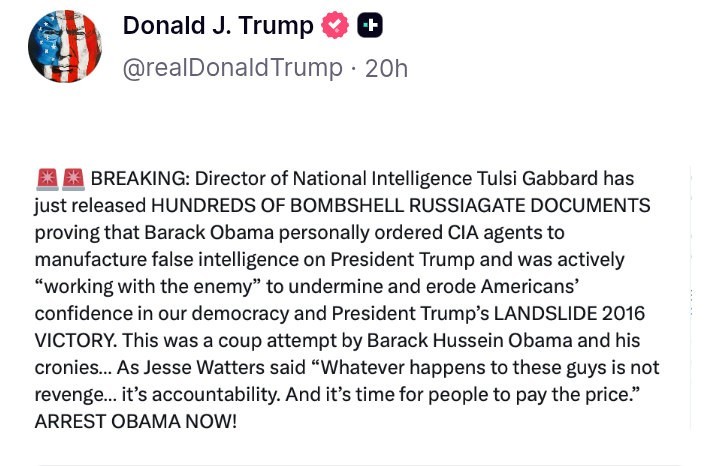Viewport: 720px width, 466px height.
Task: Click the ARREST OBAMA NOW! text
Action: click(136, 422)
